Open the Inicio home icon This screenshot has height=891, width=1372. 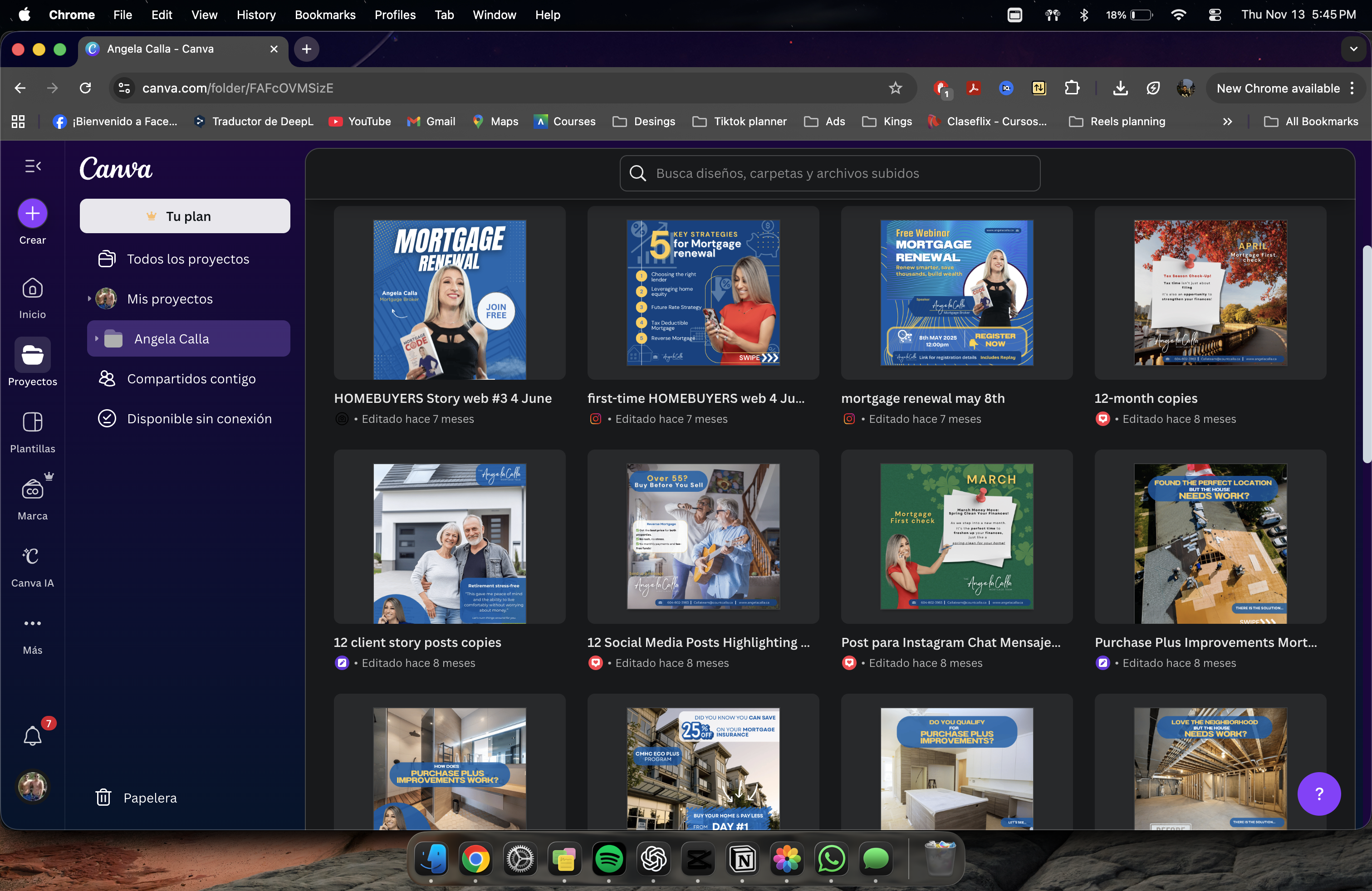point(32,288)
